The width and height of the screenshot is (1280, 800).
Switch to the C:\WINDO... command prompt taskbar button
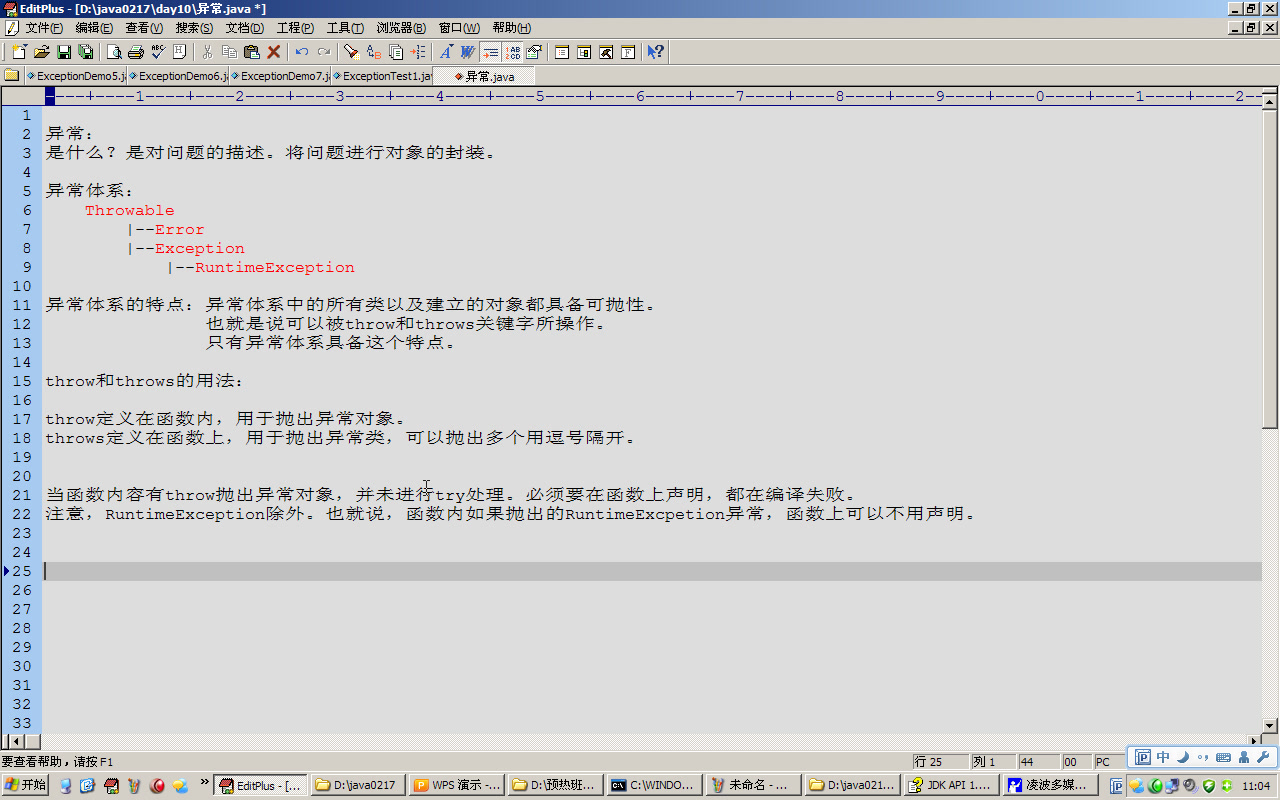(x=654, y=786)
